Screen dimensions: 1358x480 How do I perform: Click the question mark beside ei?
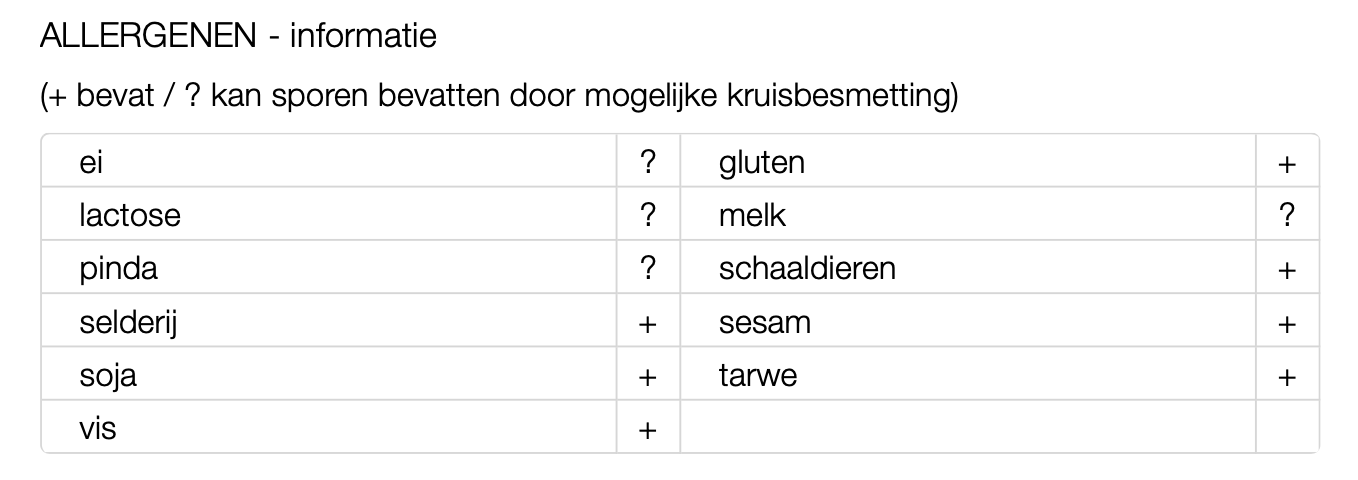coord(648,162)
